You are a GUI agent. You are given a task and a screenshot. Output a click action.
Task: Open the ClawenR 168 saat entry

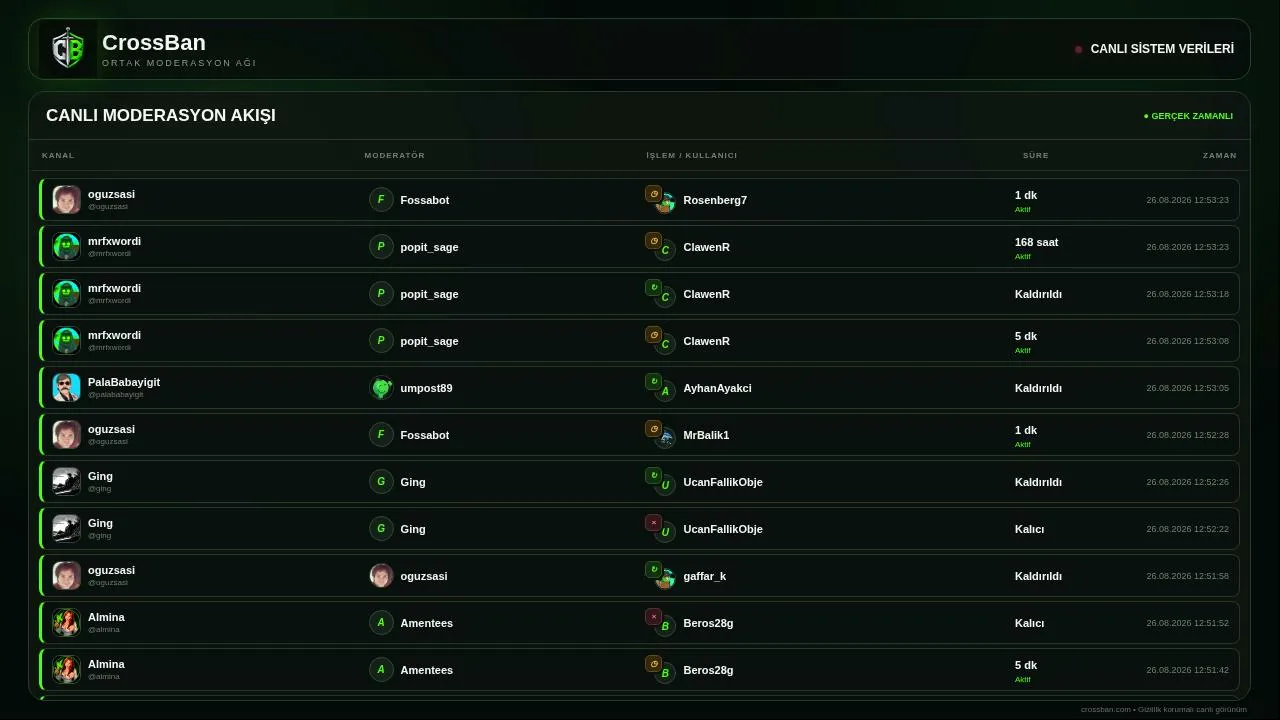[x=640, y=247]
